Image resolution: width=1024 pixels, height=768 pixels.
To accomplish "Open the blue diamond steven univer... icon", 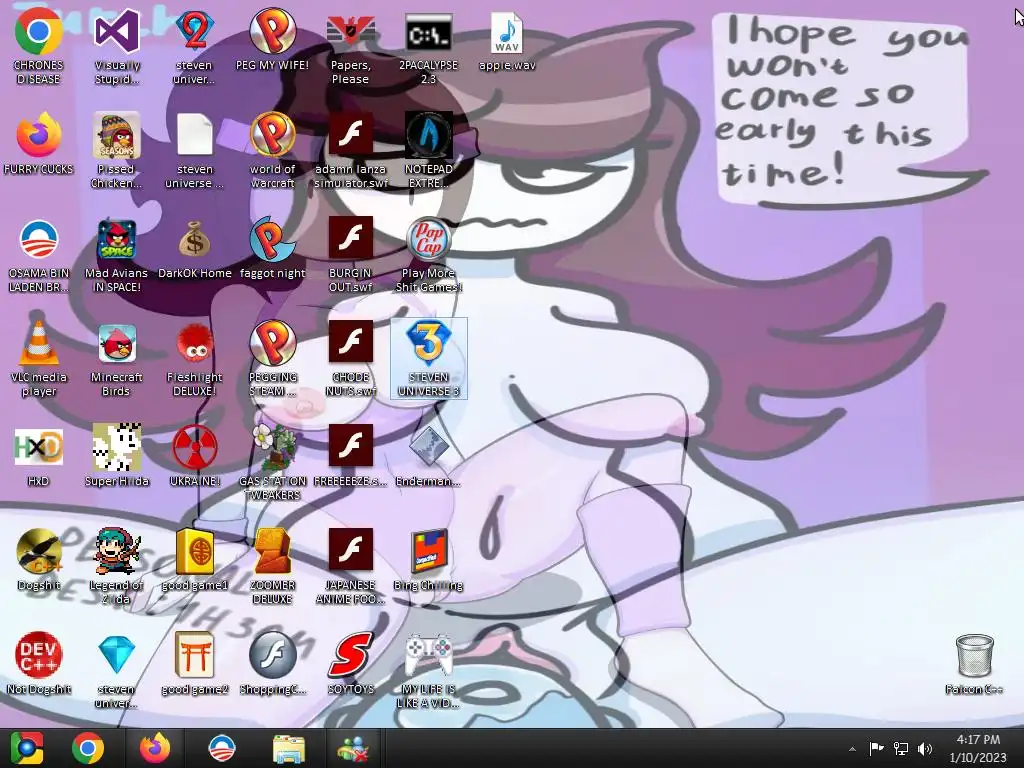I will pos(117,671).
